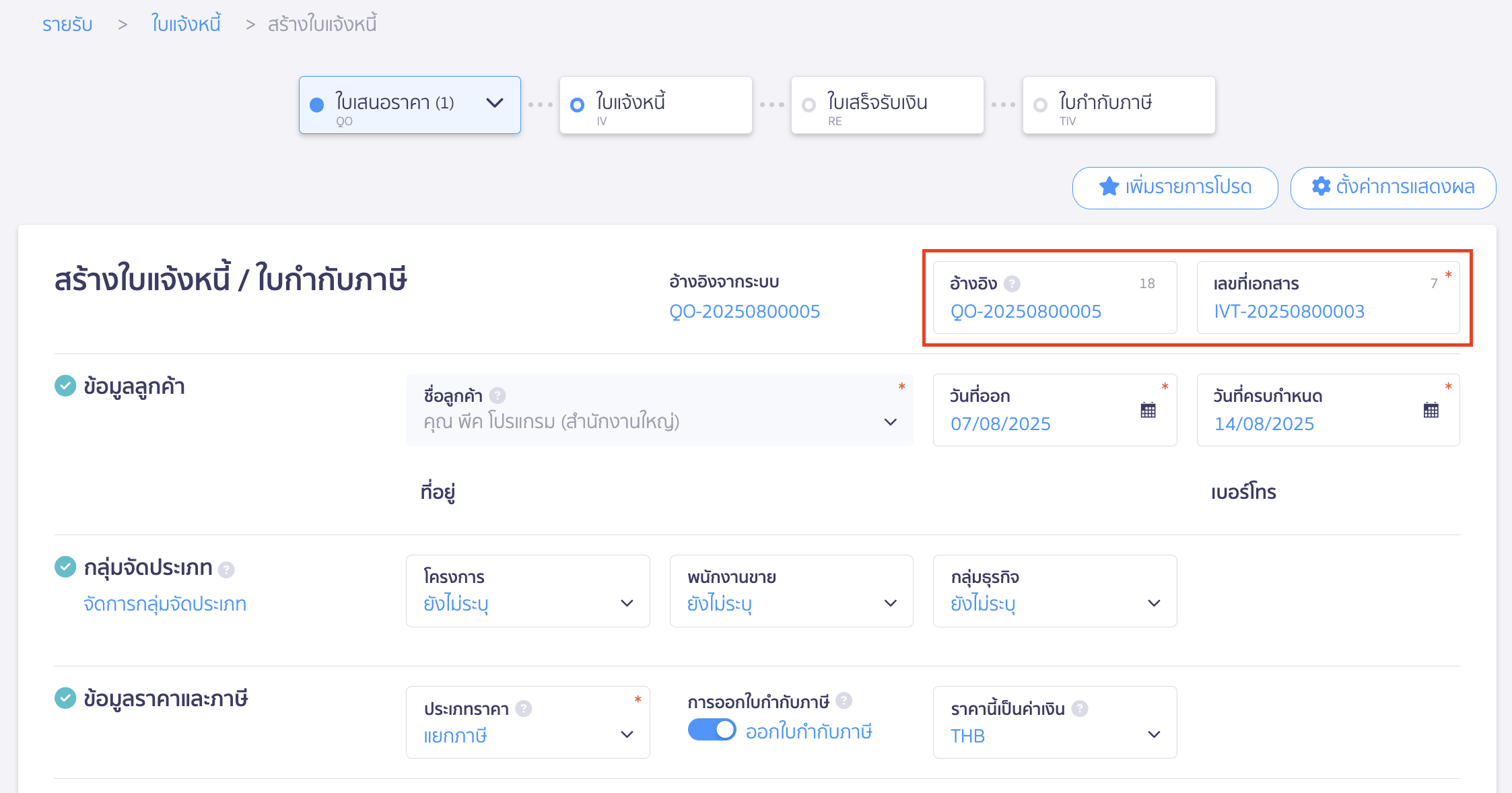
Task: Click check icon beside ข้อมูลลูกค้า
Action: click(x=65, y=386)
